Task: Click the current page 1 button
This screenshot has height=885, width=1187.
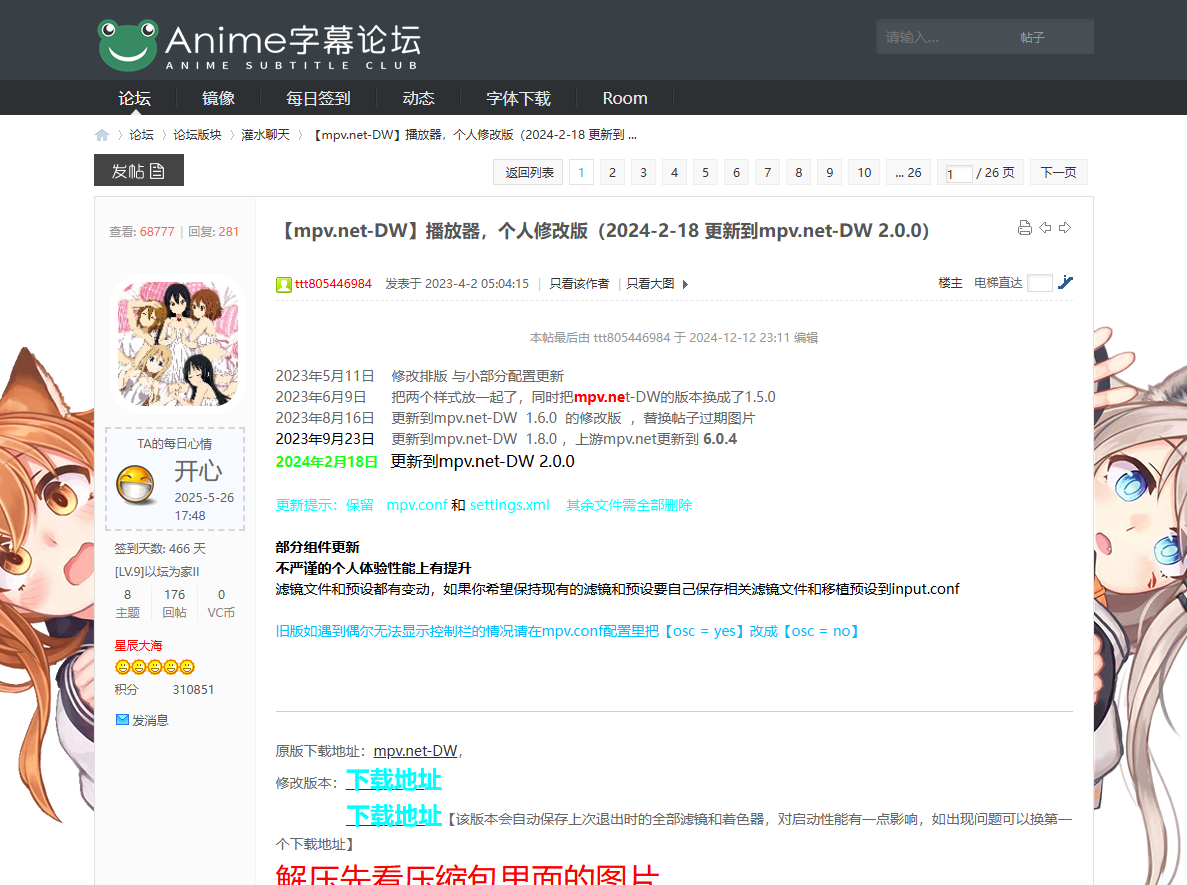Action: (581, 173)
